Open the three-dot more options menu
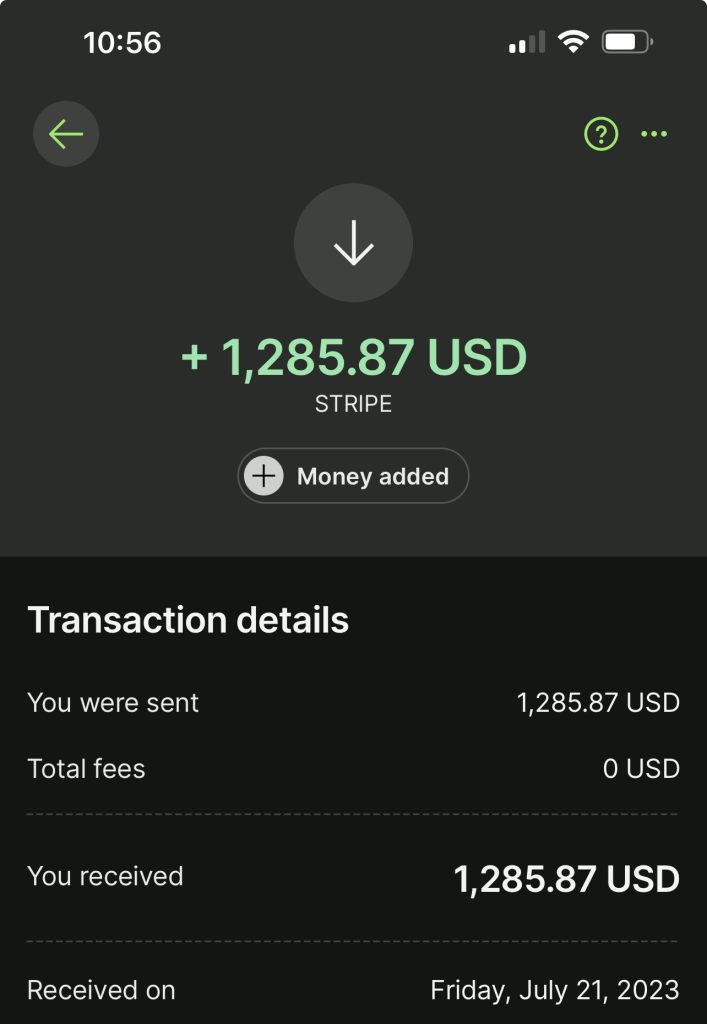707x1024 pixels. tap(654, 134)
